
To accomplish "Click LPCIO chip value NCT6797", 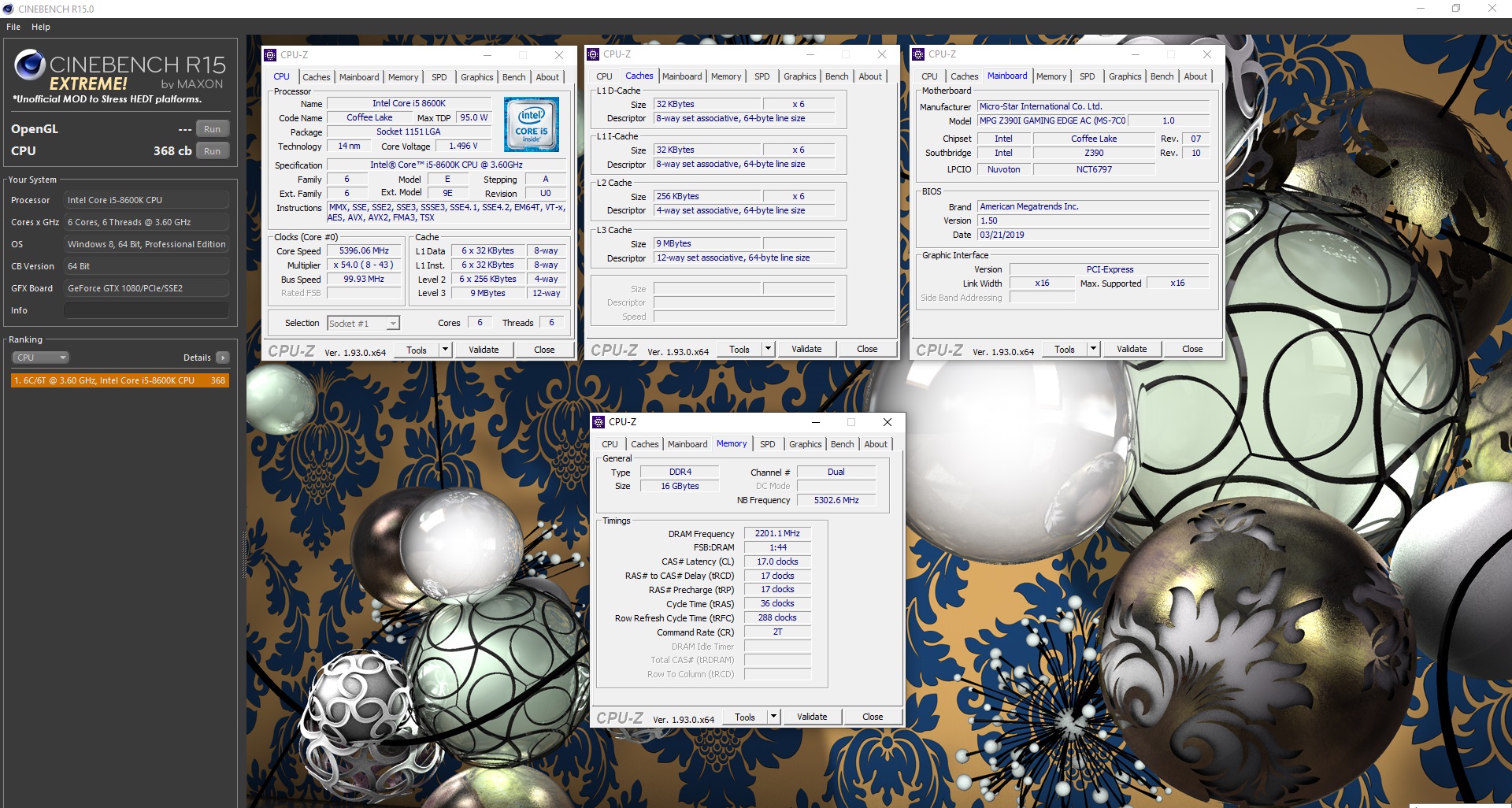I will pyautogui.click(x=1094, y=169).
